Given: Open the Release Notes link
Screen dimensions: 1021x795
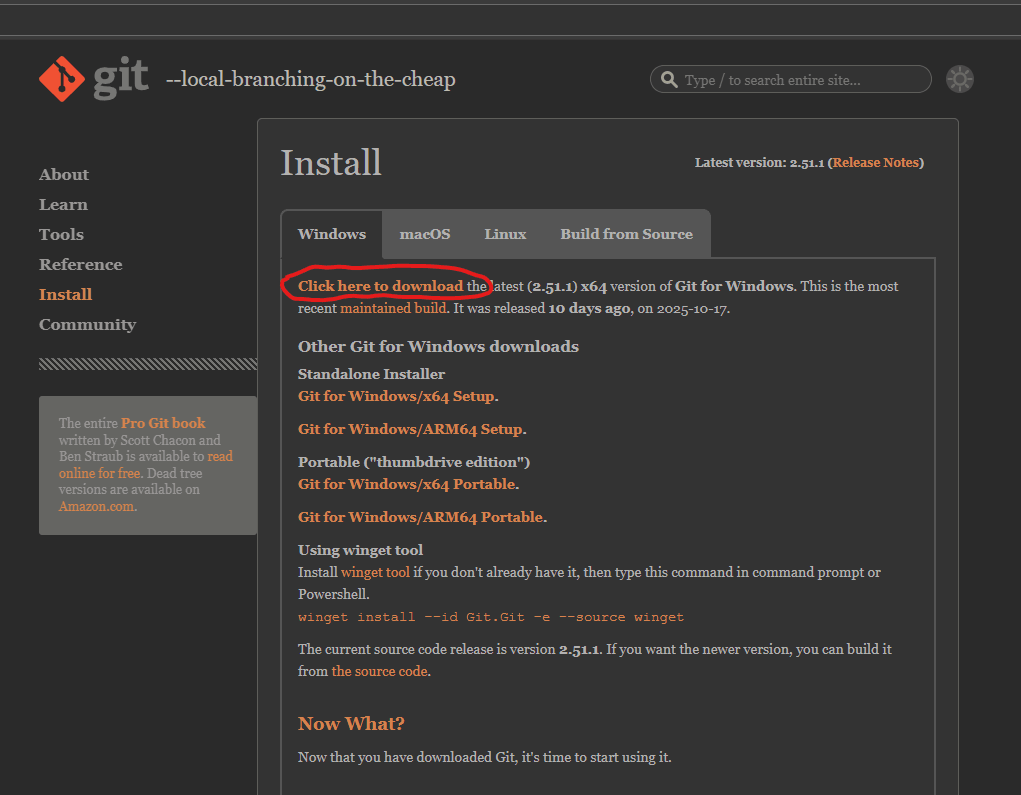Looking at the screenshot, I should pyautogui.click(x=874, y=162).
